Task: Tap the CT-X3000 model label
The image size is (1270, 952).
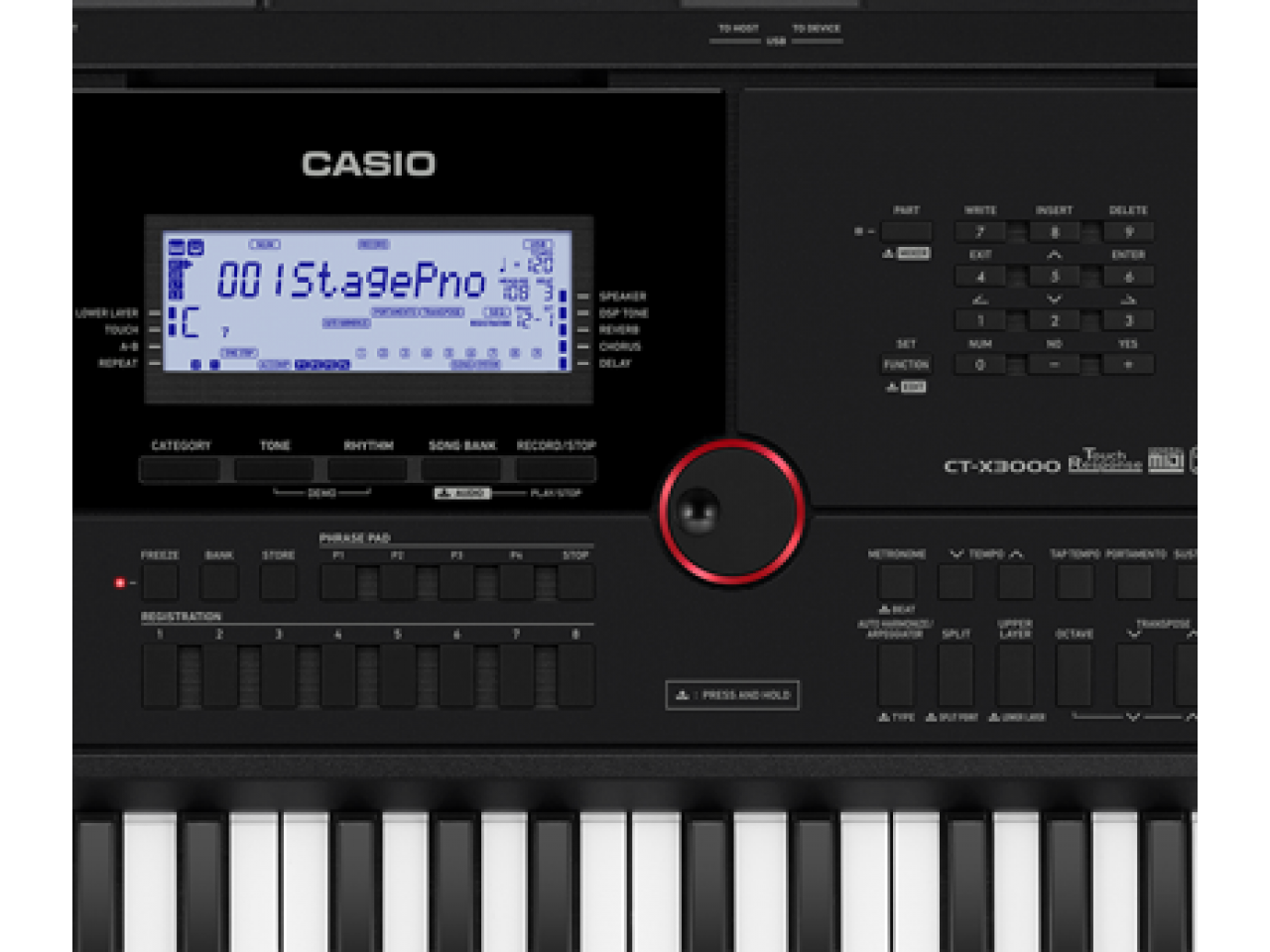Action: (1002, 465)
